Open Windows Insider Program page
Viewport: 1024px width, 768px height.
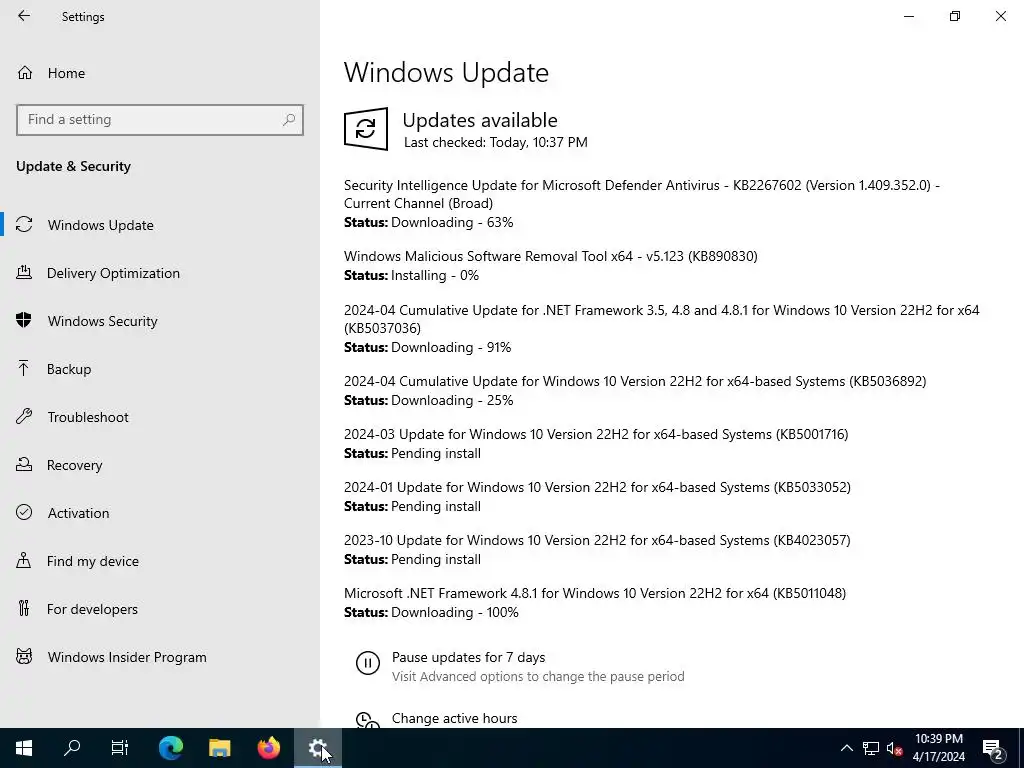pyautogui.click(x=127, y=657)
